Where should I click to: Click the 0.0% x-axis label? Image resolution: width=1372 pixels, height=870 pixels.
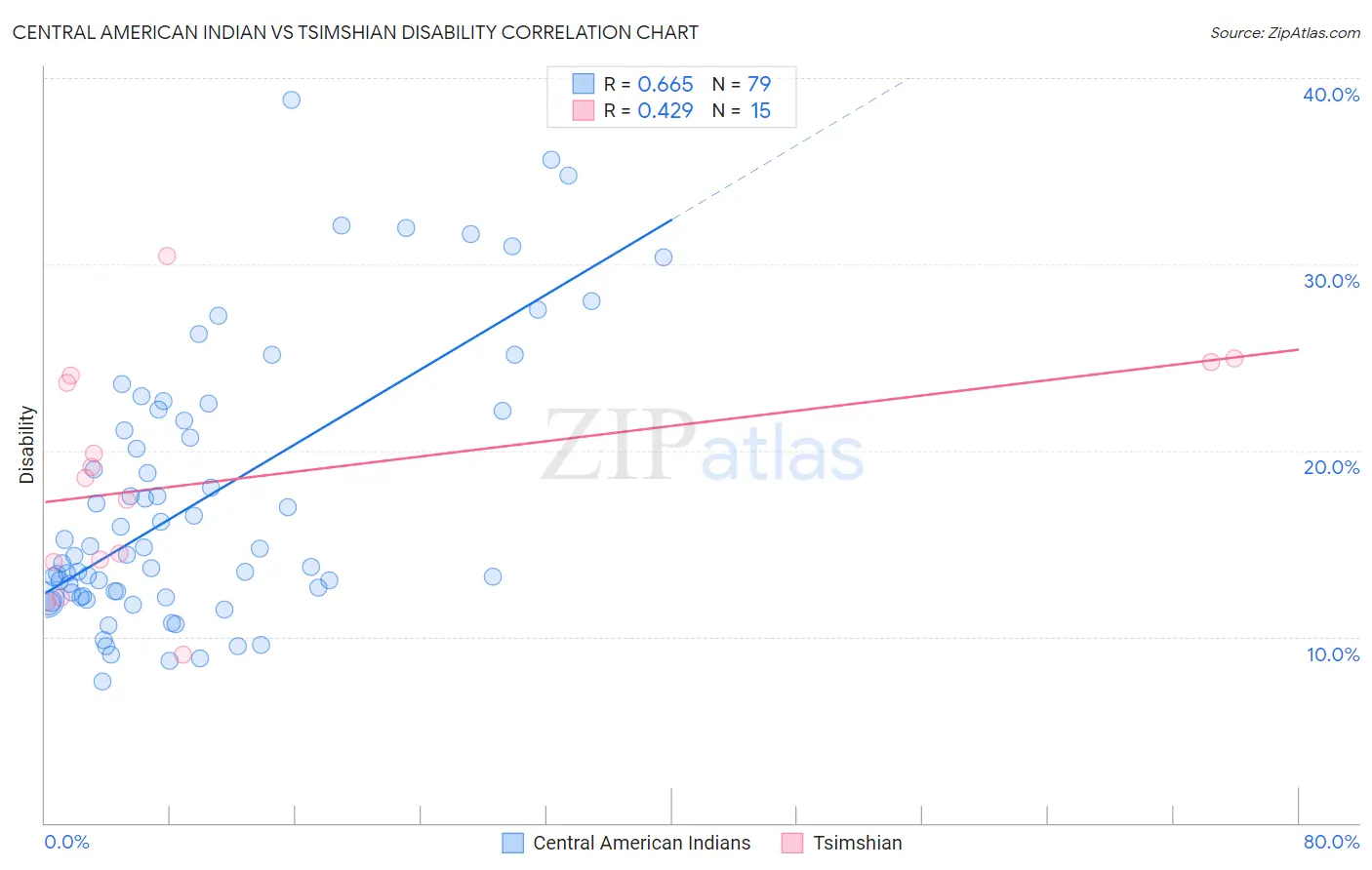point(67,842)
